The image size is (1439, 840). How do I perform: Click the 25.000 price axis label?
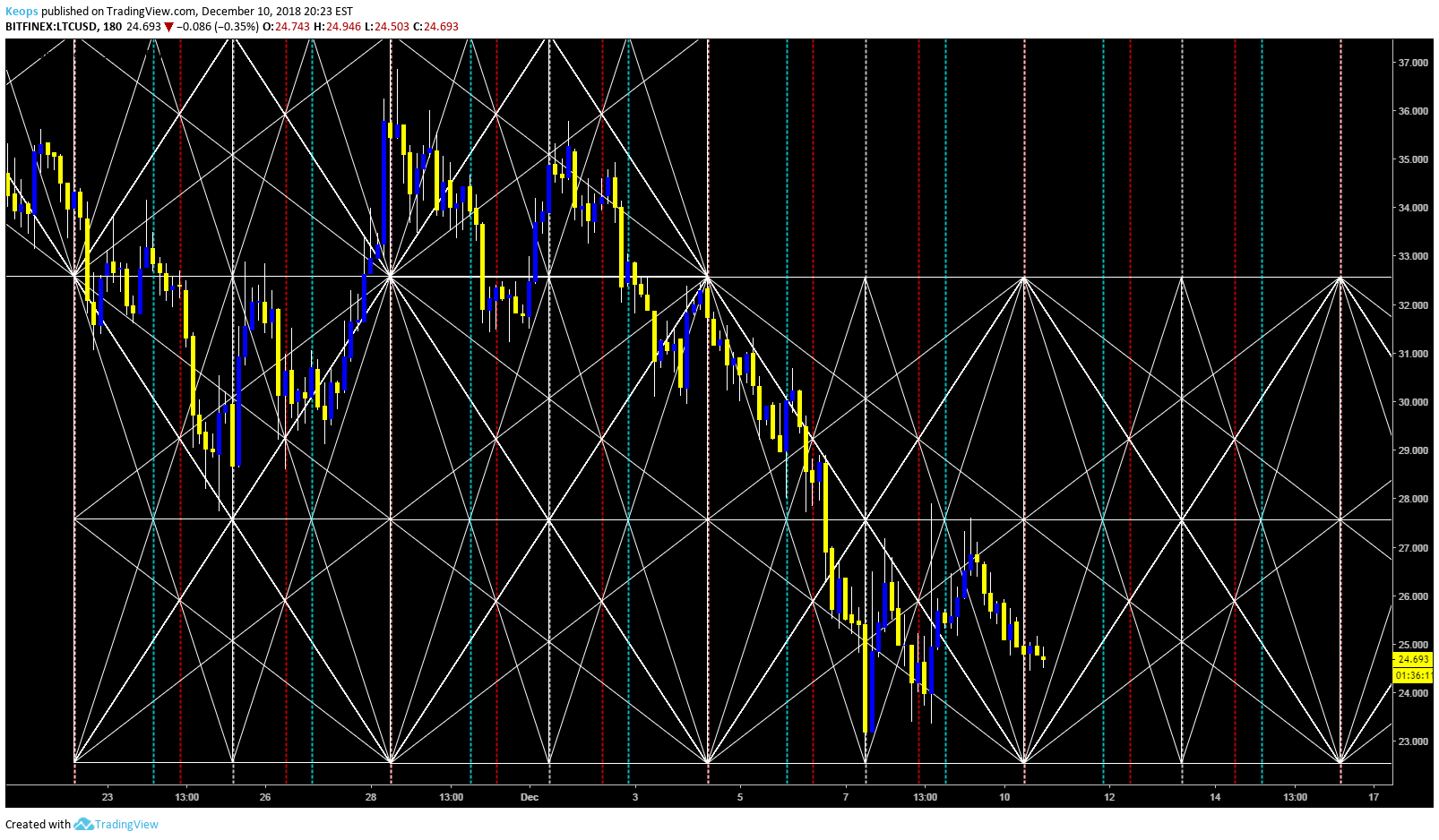coord(1412,645)
